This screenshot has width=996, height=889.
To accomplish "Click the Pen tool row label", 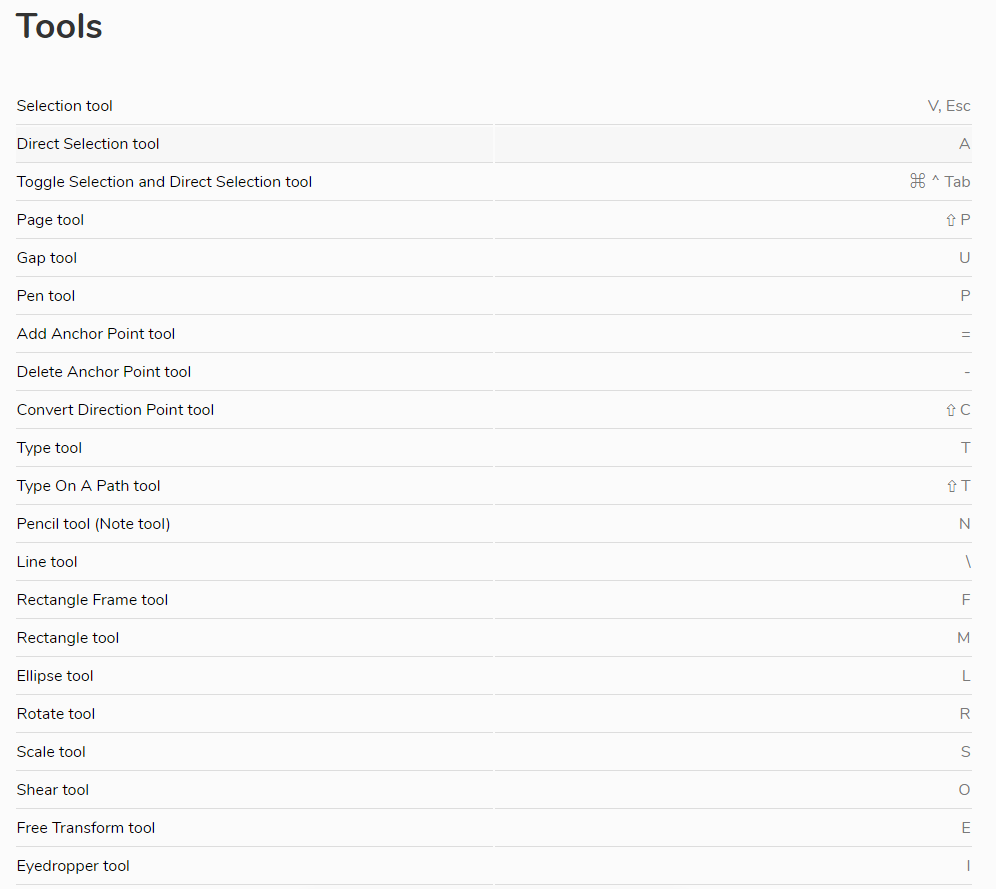I will (46, 296).
